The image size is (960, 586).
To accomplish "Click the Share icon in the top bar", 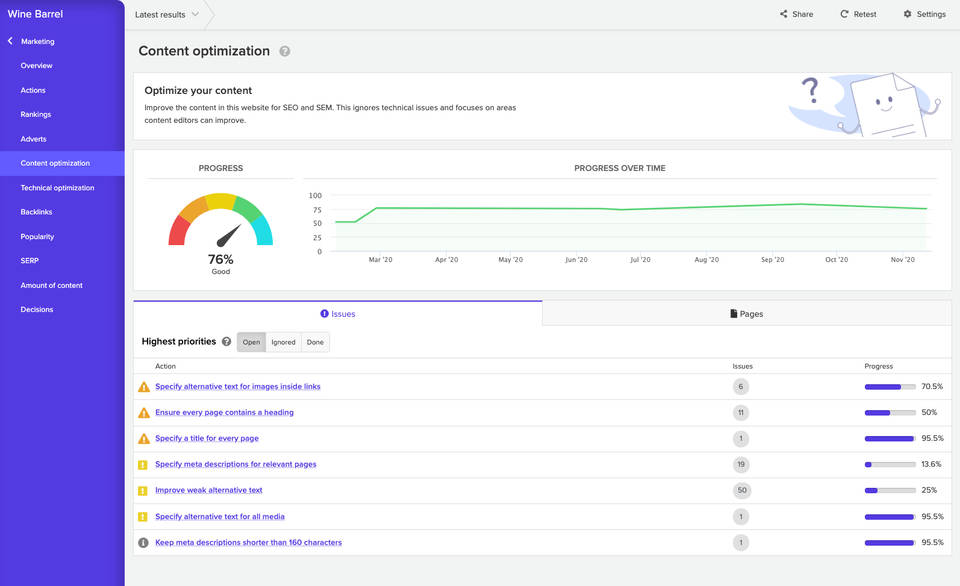I will tap(784, 14).
